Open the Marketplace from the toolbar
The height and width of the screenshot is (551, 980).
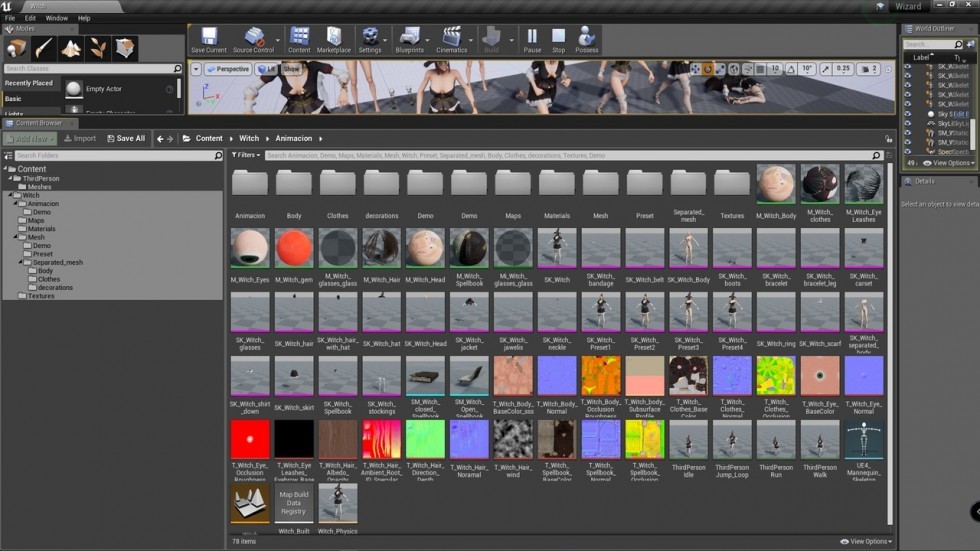tap(334, 38)
